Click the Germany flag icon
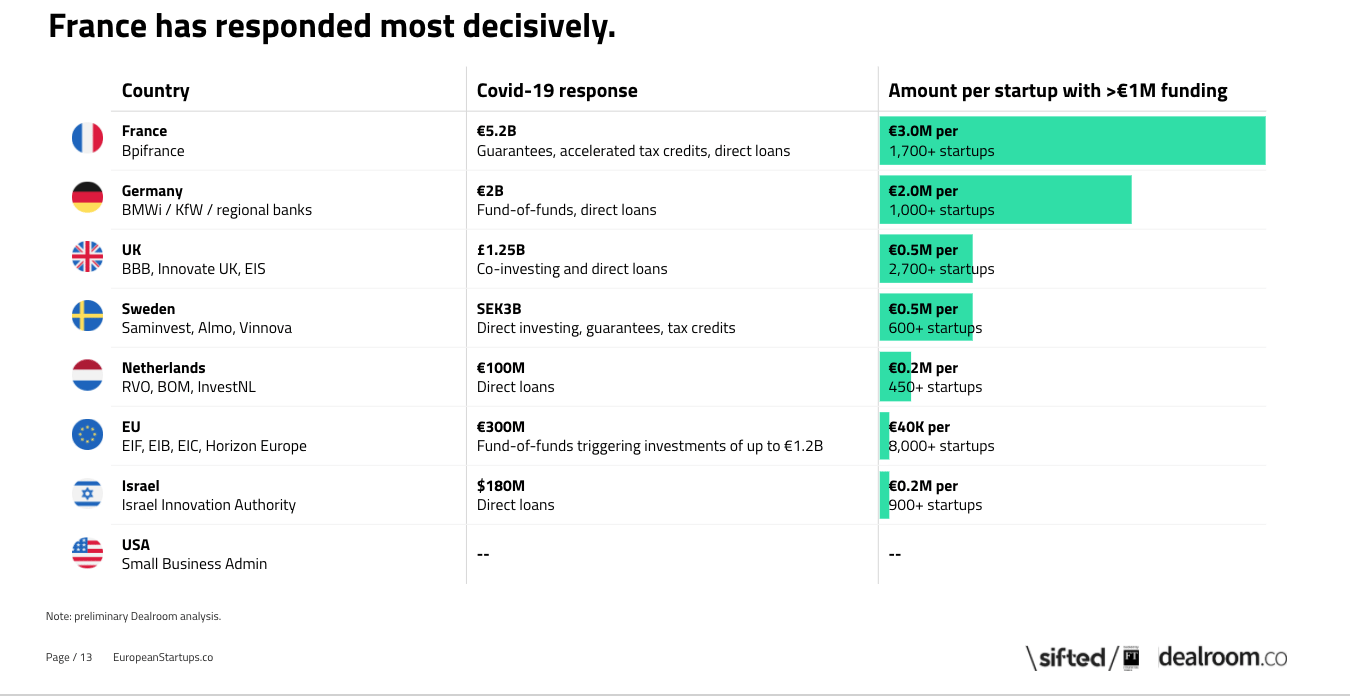This screenshot has height=696, width=1350. point(87,197)
